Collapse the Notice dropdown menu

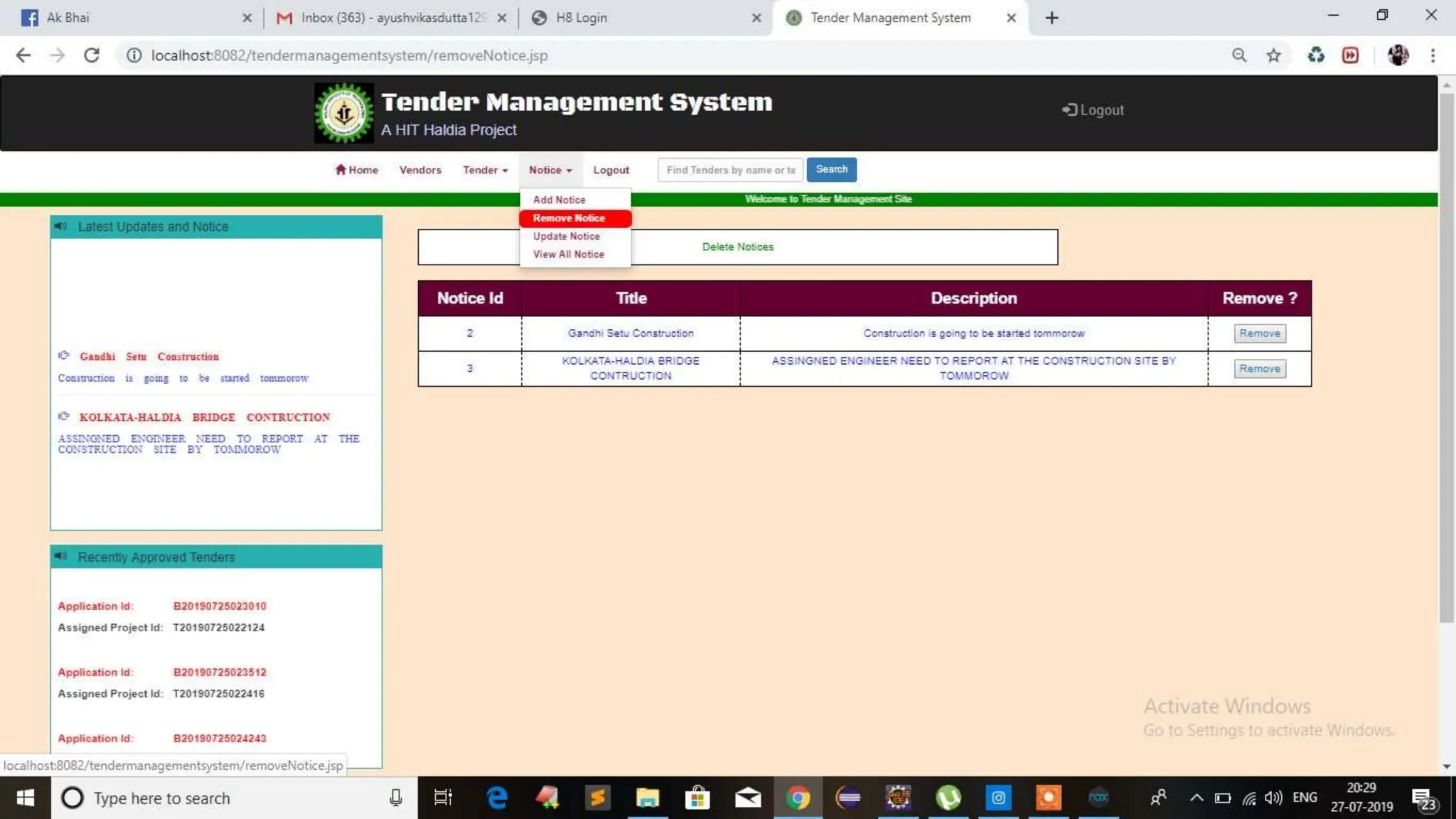pyautogui.click(x=550, y=170)
